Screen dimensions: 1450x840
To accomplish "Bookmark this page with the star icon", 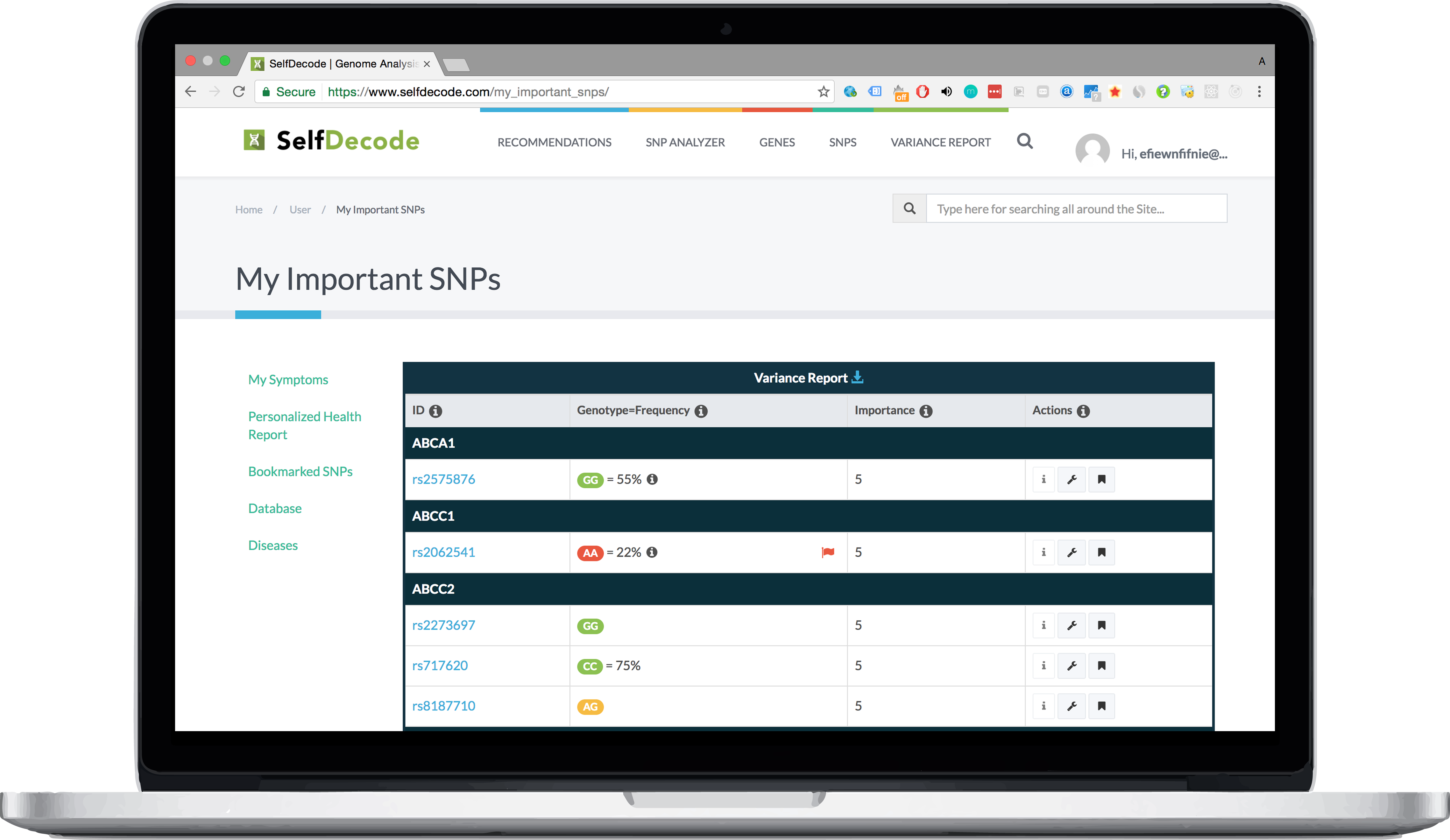I will (x=824, y=91).
